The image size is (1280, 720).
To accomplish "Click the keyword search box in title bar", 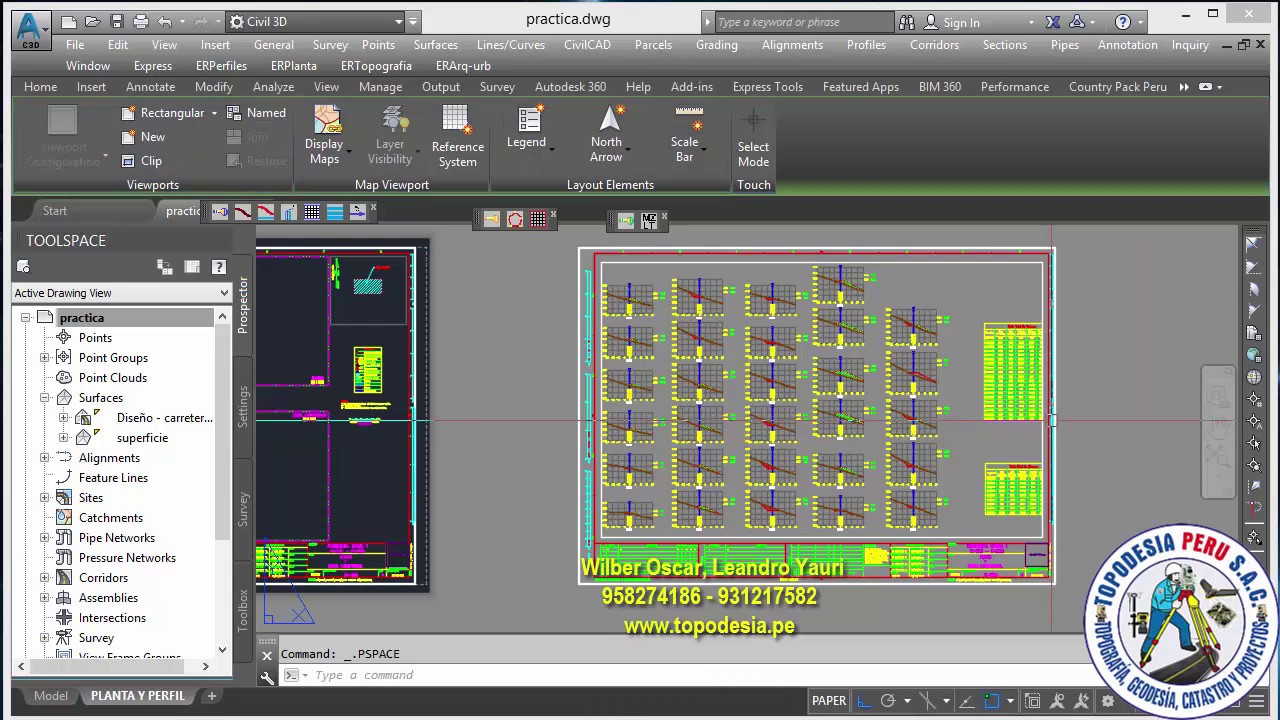I will pos(803,22).
